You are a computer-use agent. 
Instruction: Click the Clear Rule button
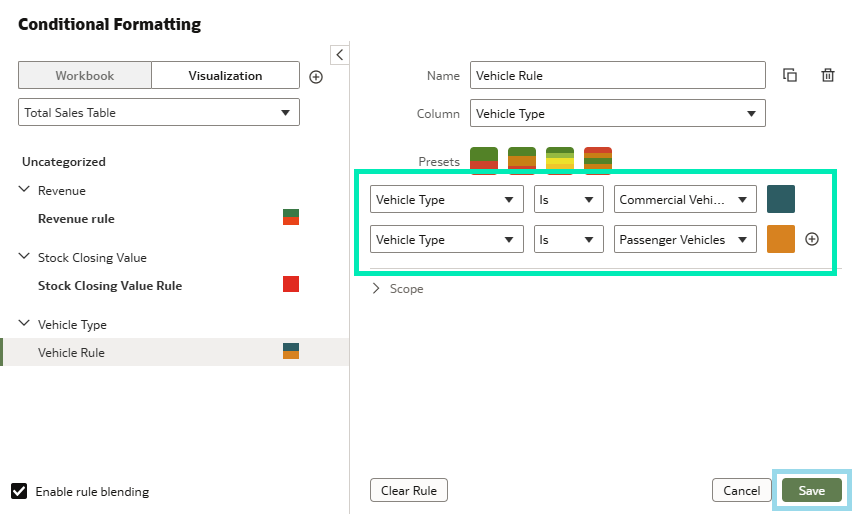tap(409, 491)
